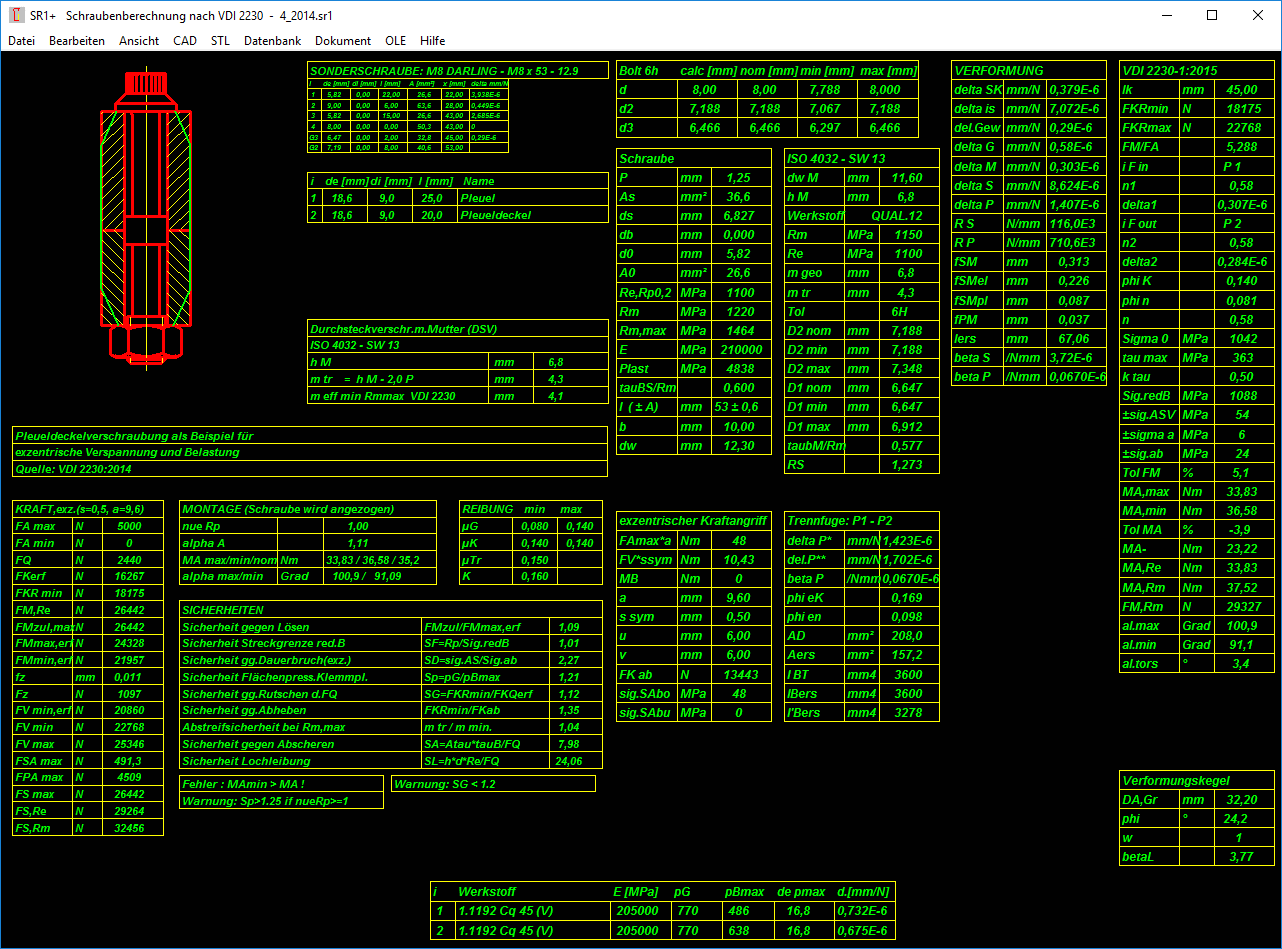The image size is (1282, 949).
Task: Open the Ansicht menu
Action: click(139, 41)
